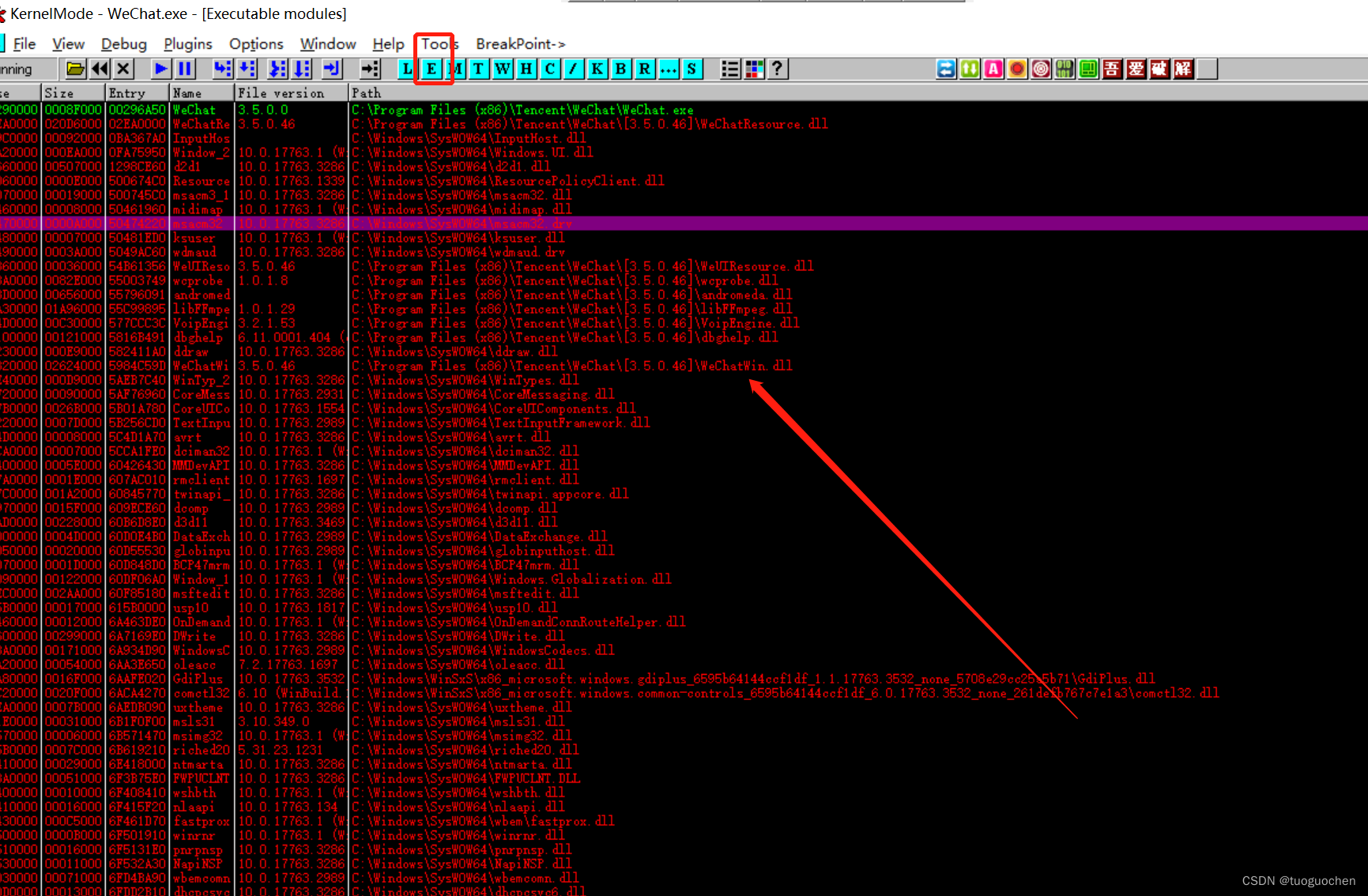Click the Help question mark icon
Image resolution: width=1368 pixels, height=896 pixels.
tap(778, 69)
